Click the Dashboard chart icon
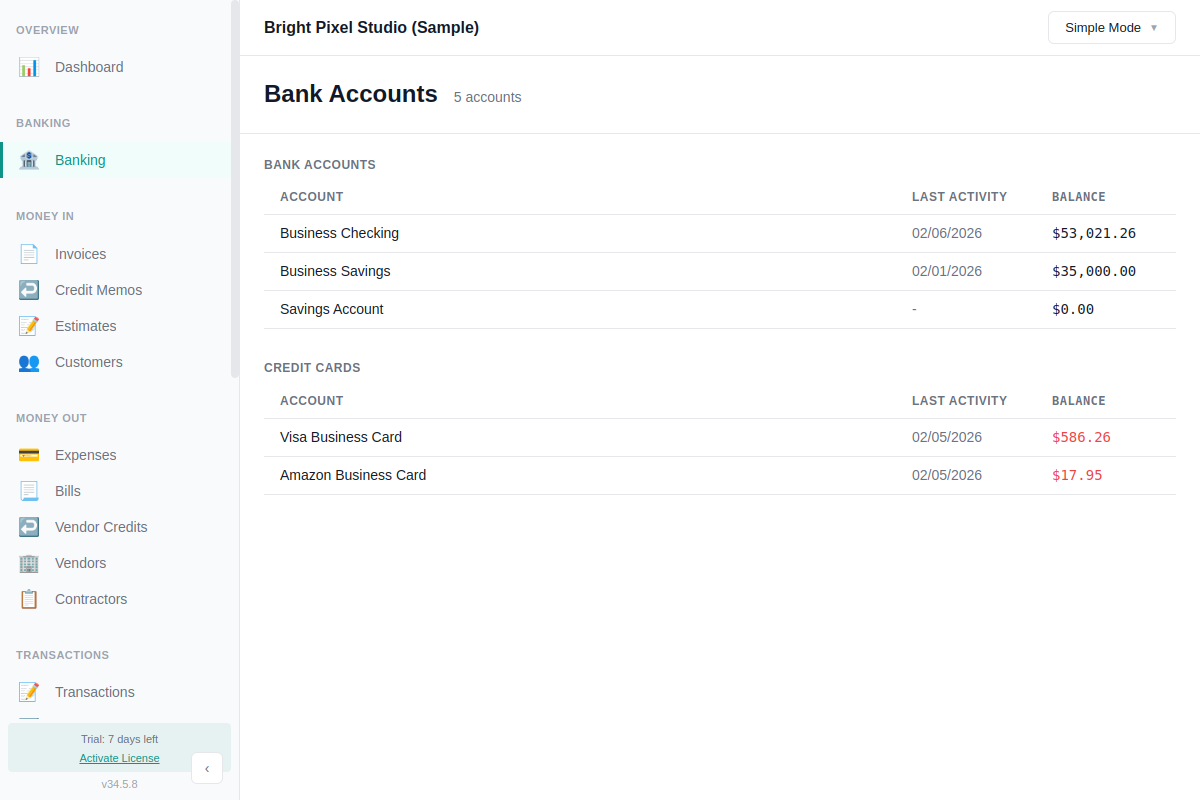The image size is (1200, 800). 29,66
